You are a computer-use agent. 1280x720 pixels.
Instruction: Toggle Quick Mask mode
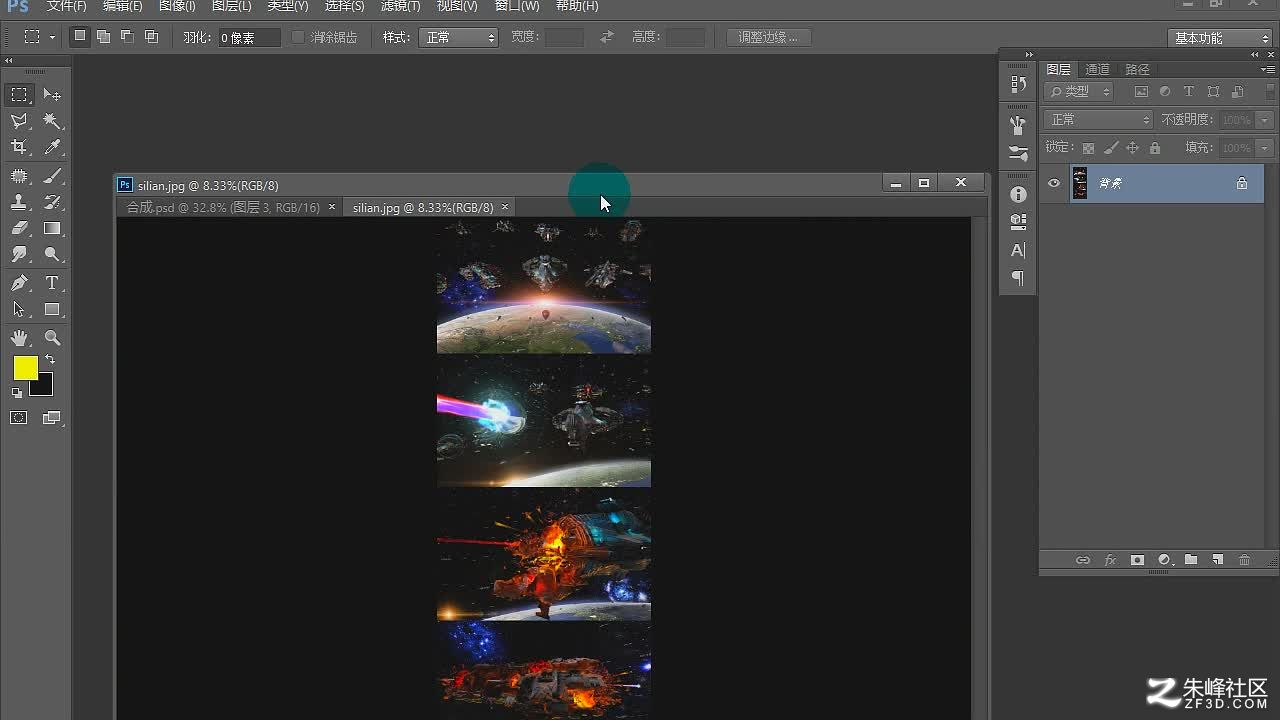click(x=19, y=417)
